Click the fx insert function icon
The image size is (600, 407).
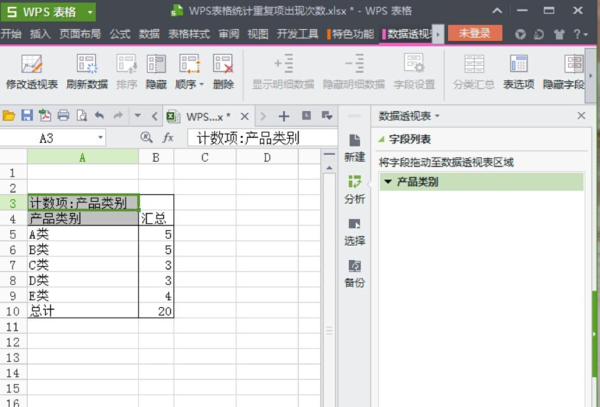click(x=168, y=138)
